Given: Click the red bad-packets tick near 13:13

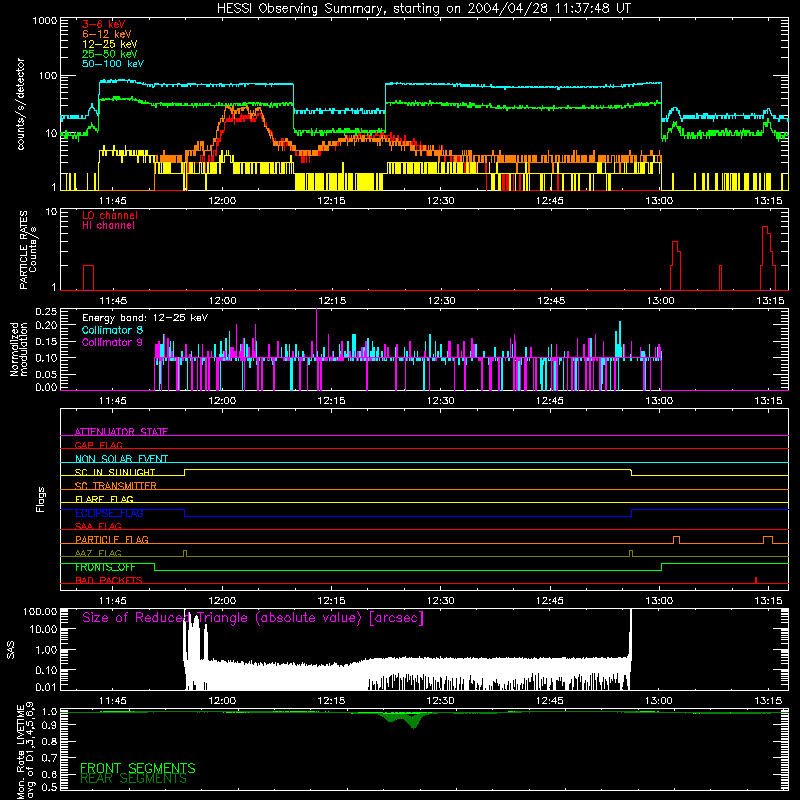Looking at the screenshot, I should [x=756, y=581].
